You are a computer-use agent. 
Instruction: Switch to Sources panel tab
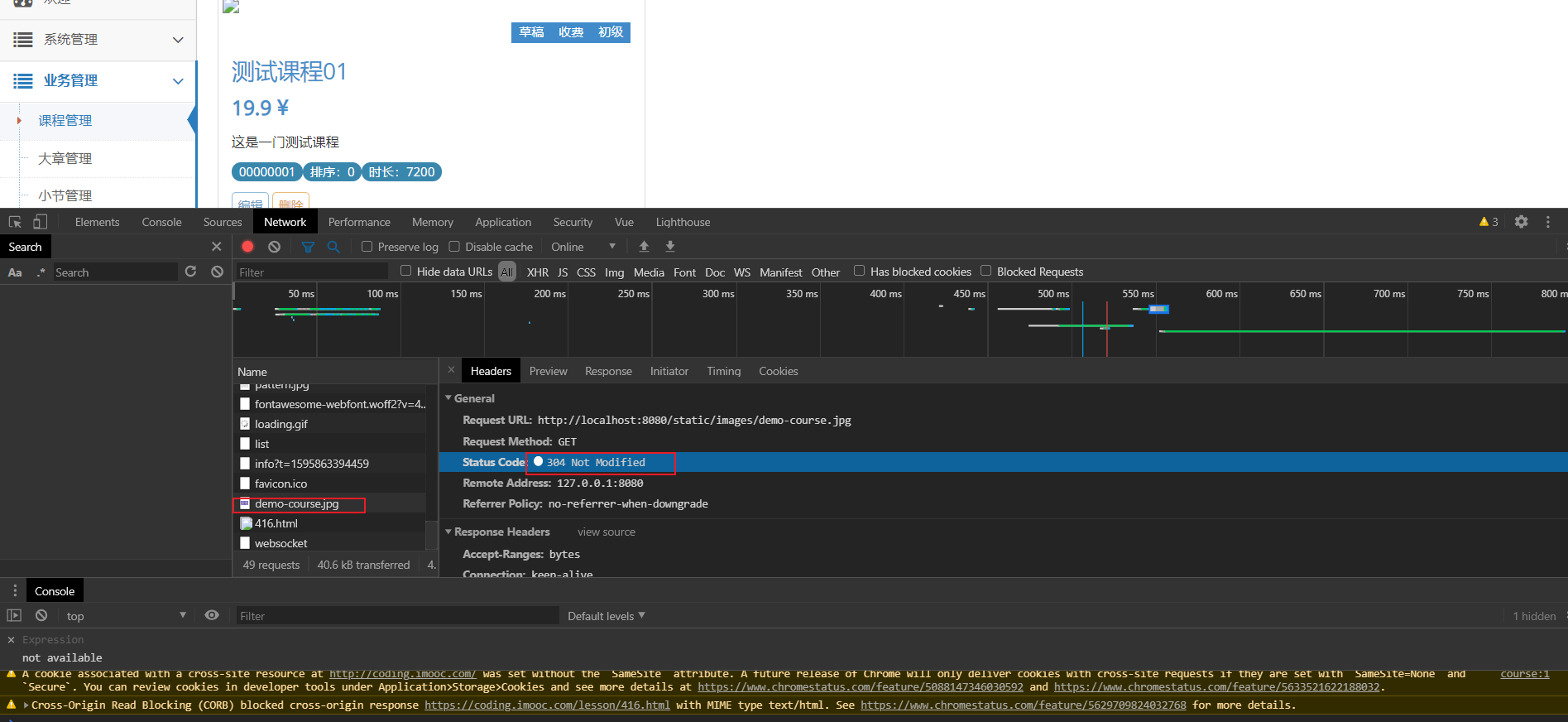point(223,222)
